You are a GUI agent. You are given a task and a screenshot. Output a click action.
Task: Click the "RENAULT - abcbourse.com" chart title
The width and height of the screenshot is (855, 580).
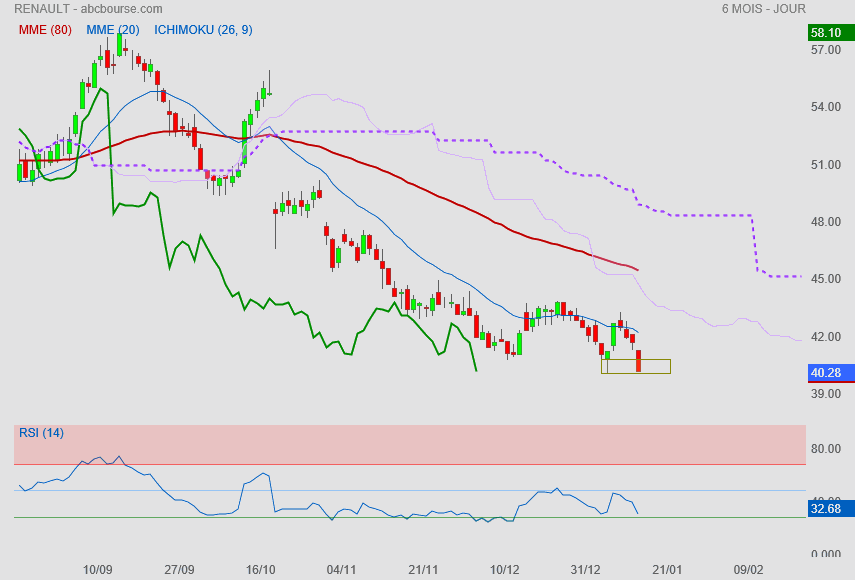tap(88, 9)
